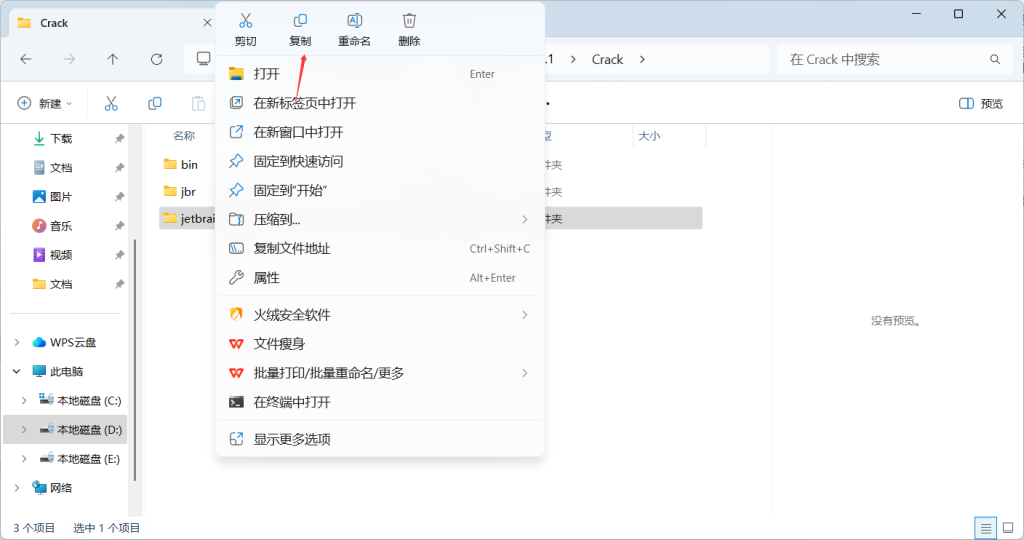Expand arrow next to 火绒安全软件
Screen dimensions: 1024x540
click(524, 315)
